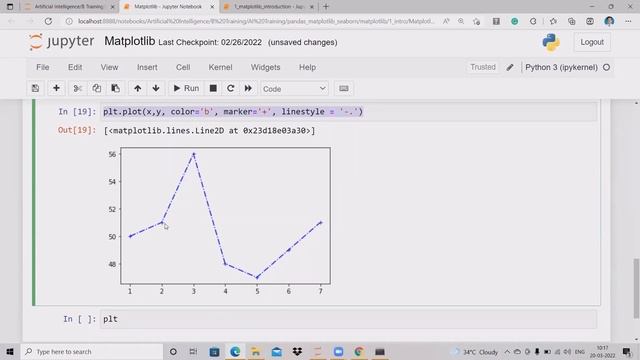640x360 pixels.
Task: Open browser Settings and more menu
Action: click(628, 21)
